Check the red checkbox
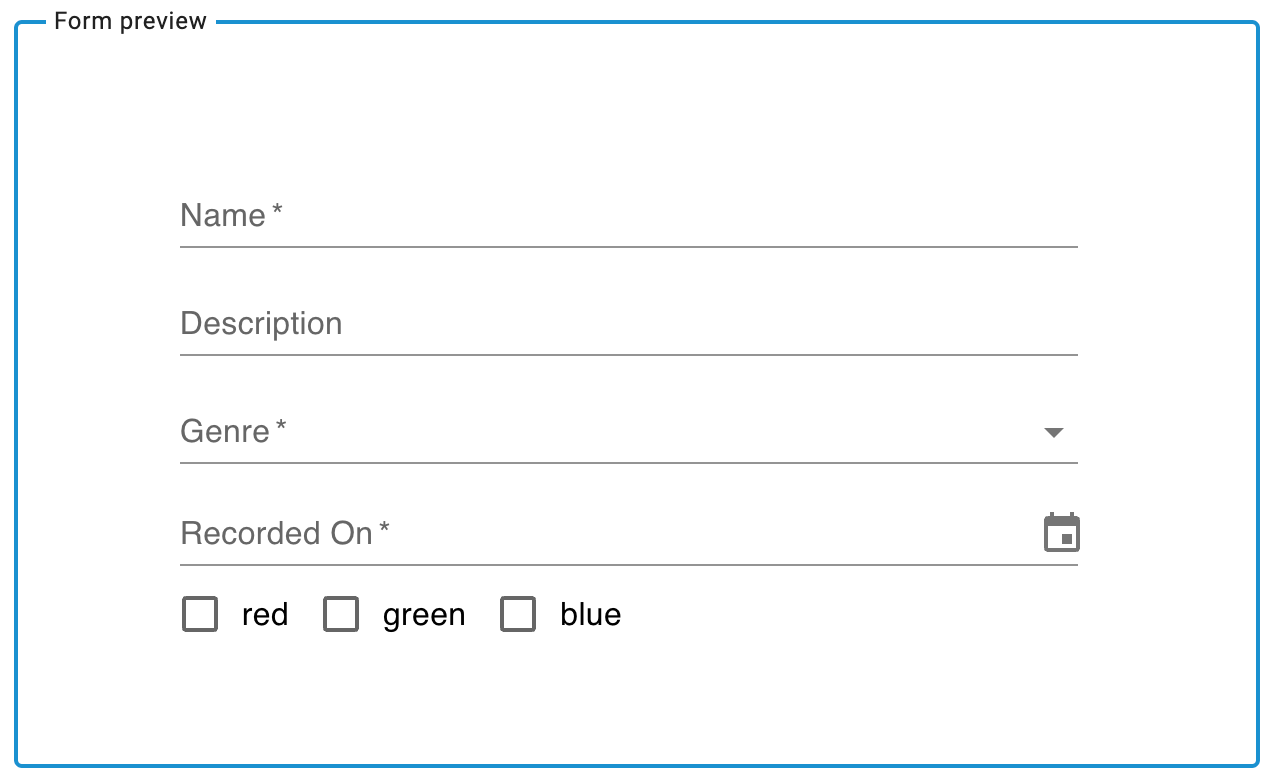The image size is (1276, 784). 199,614
